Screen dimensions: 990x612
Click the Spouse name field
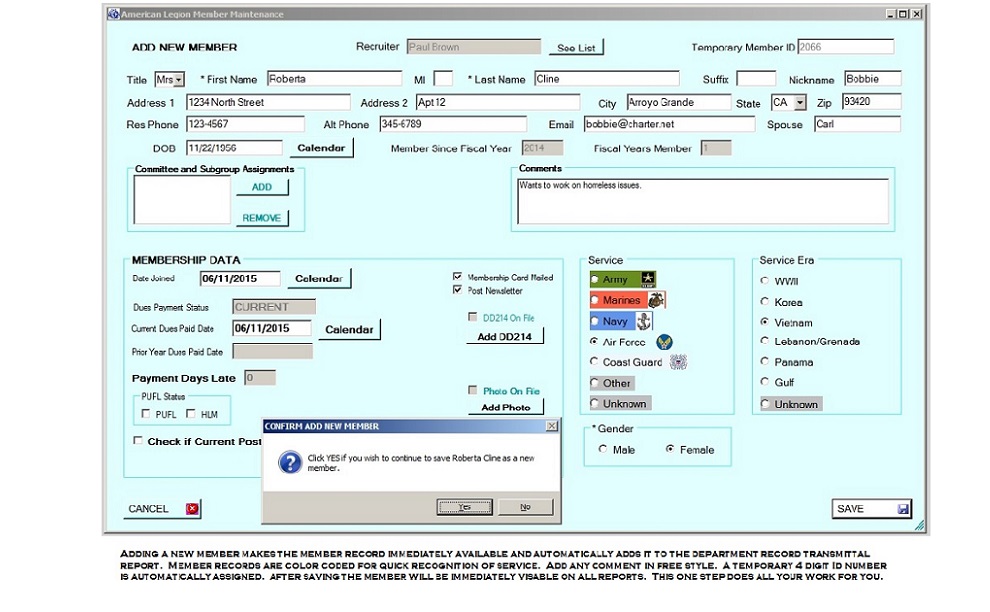click(857, 124)
